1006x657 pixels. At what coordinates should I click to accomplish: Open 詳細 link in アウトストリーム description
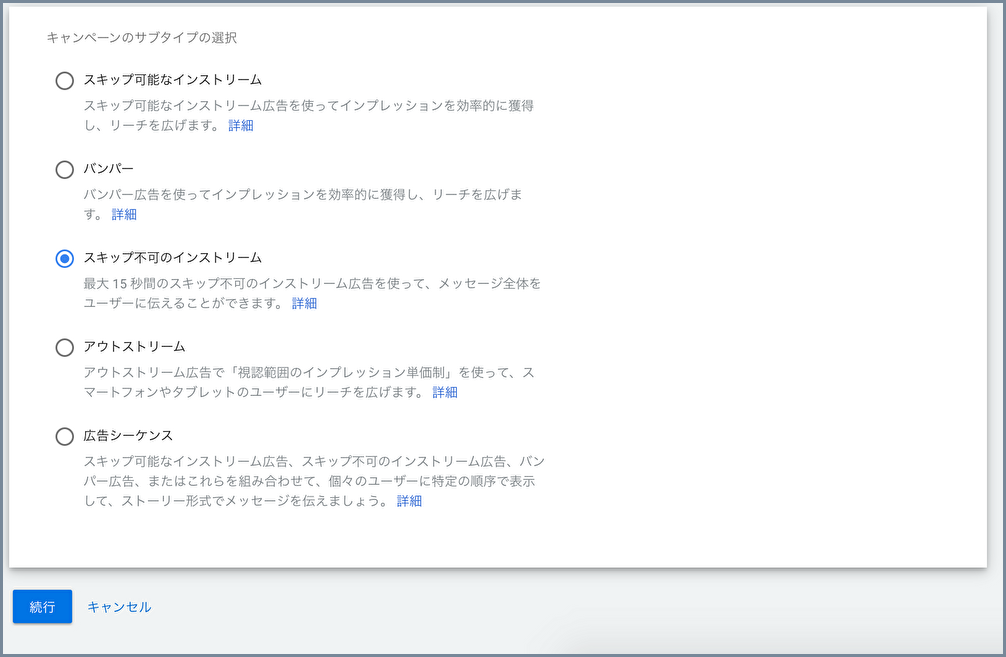(x=445, y=393)
